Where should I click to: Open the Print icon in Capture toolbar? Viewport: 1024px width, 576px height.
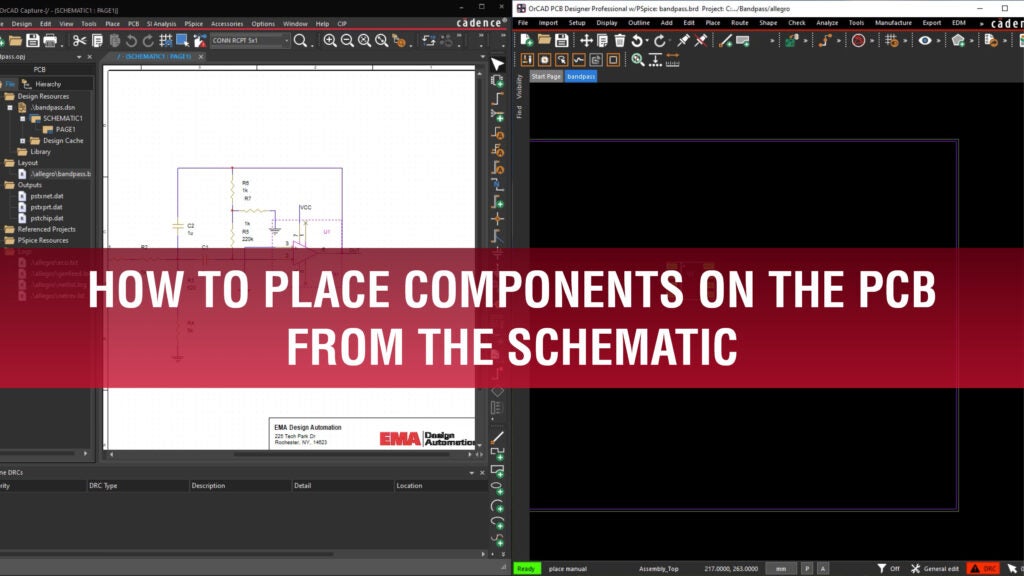(48, 40)
